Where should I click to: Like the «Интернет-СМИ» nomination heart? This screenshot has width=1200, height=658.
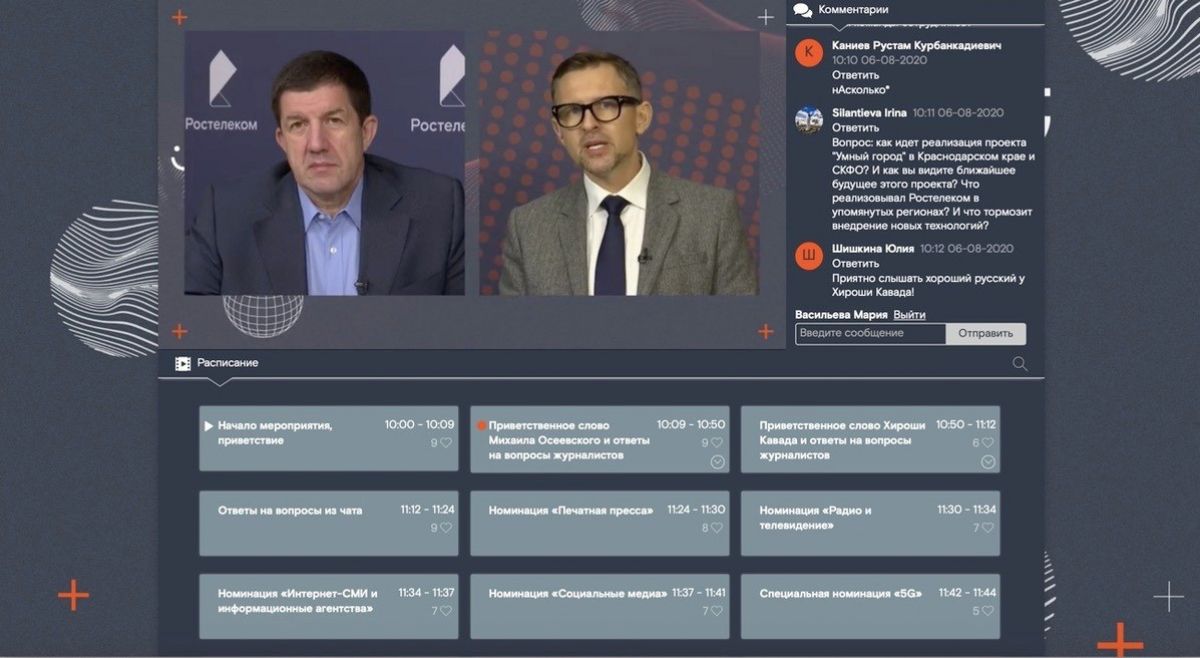(x=446, y=611)
